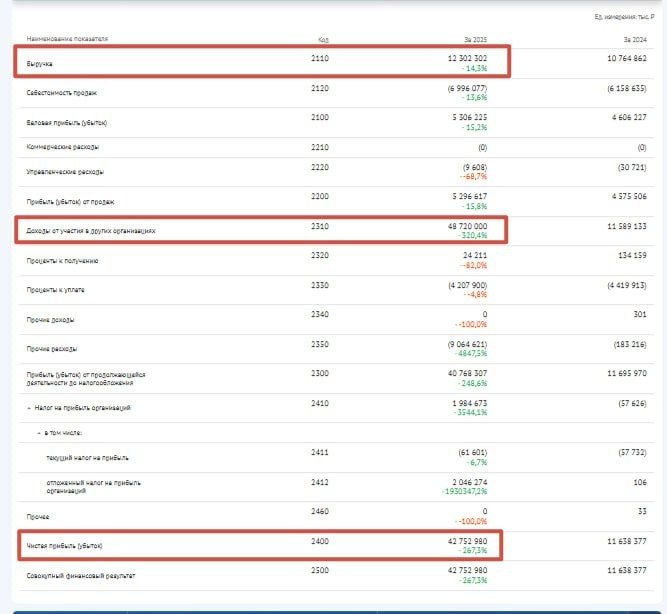Click gross profit value 5 306 225
This screenshot has width=667, height=614.
point(470,117)
